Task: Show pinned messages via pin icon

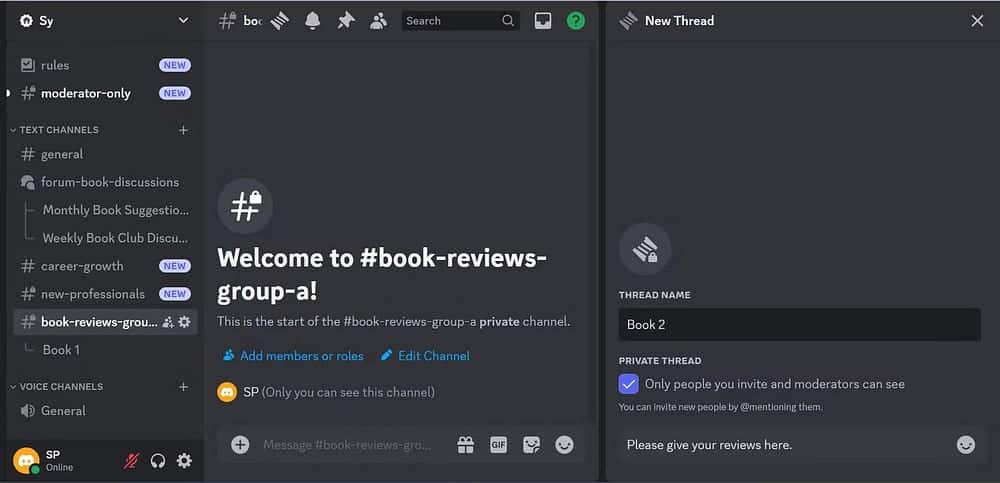Action: tap(346, 21)
